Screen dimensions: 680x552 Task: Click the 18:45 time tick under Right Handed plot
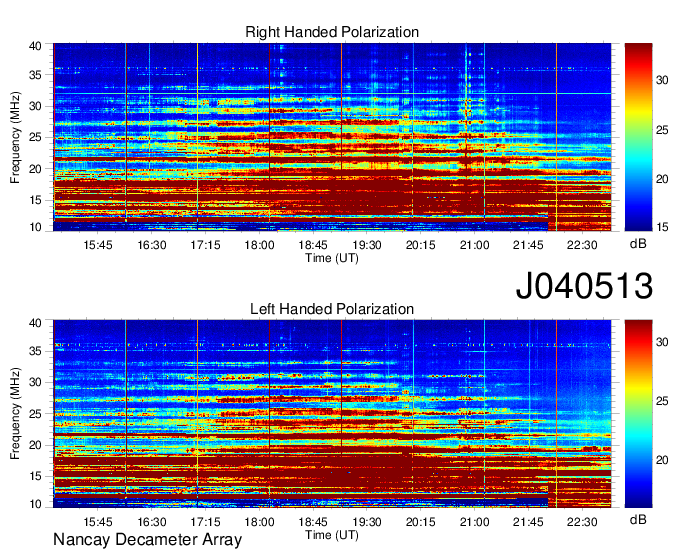313,245
